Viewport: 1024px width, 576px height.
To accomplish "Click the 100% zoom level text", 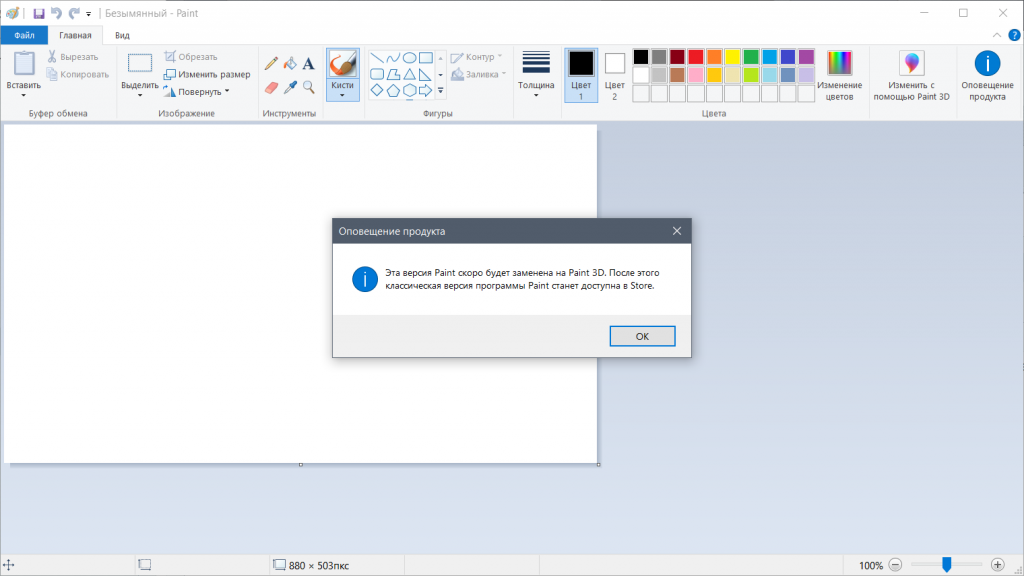I will (871, 566).
